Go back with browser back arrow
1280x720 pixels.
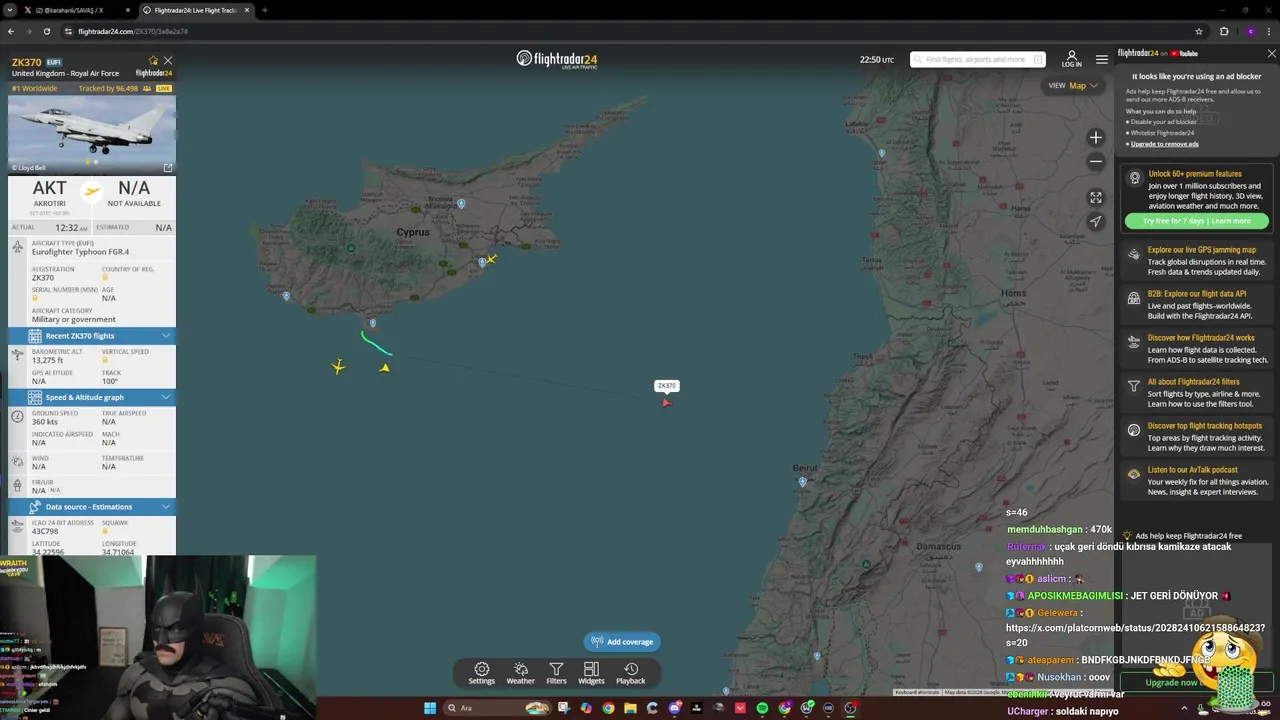pyautogui.click(x=11, y=31)
